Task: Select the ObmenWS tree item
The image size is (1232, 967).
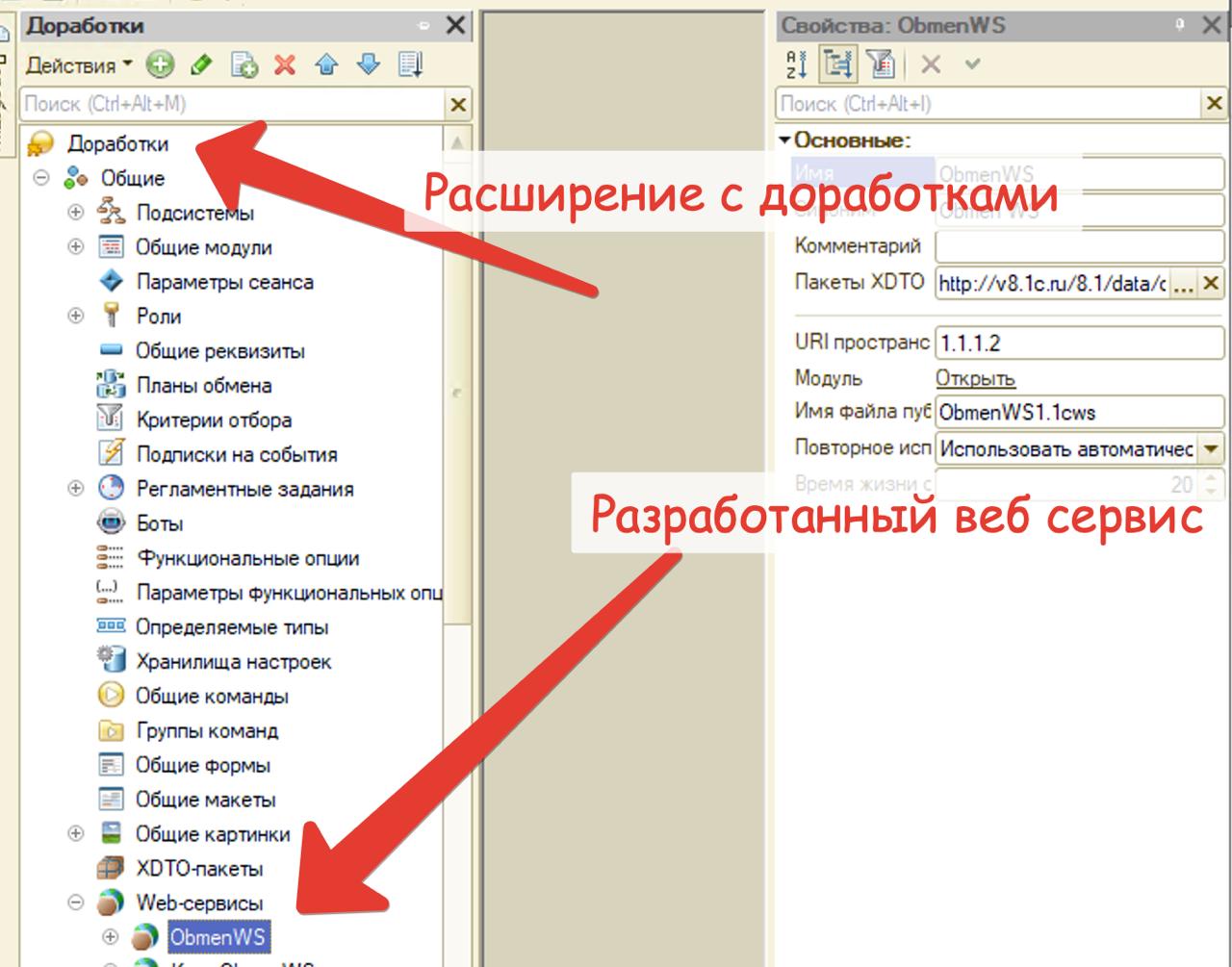Action: point(217,937)
